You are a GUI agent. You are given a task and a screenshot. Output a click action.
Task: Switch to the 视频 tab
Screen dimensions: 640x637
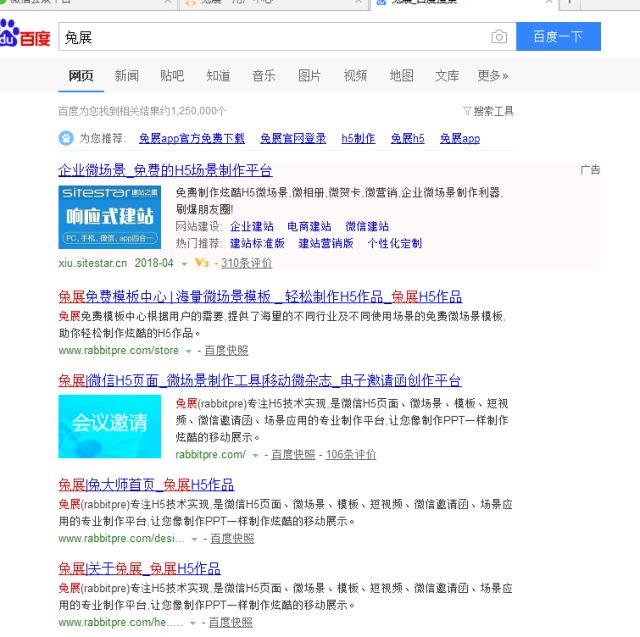[x=355, y=76]
